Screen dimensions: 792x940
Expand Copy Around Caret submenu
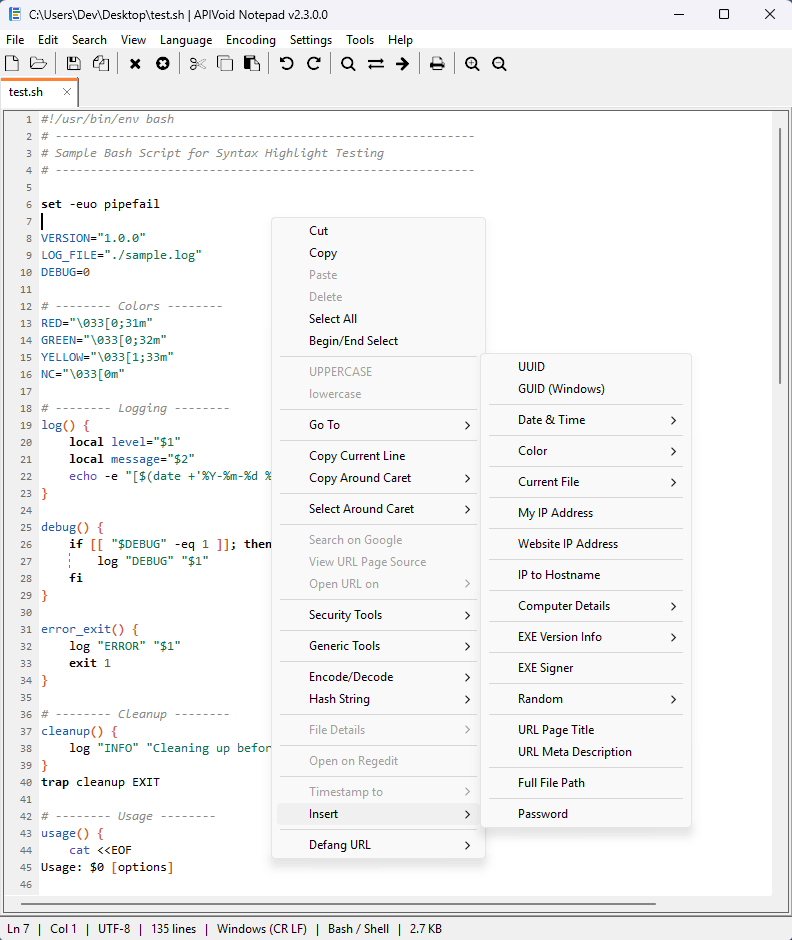click(x=378, y=478)
